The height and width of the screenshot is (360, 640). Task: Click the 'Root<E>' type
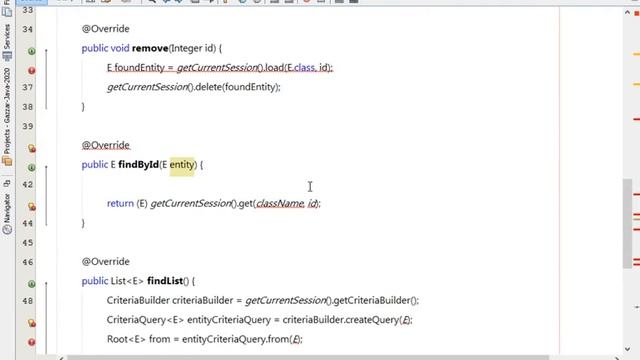(x=126, y=339)
